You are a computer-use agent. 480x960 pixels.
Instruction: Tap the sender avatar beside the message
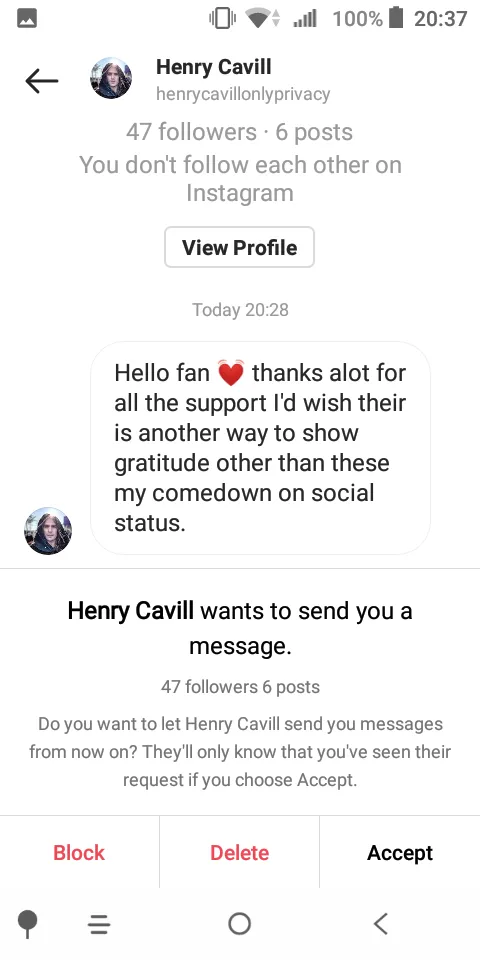(48, 530)
